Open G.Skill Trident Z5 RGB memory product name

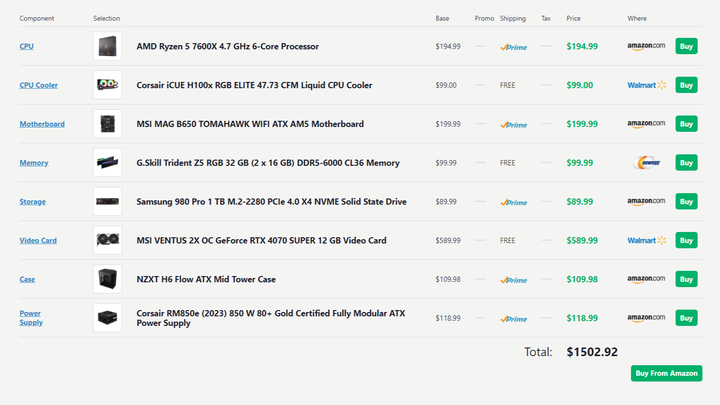point(268,163)
